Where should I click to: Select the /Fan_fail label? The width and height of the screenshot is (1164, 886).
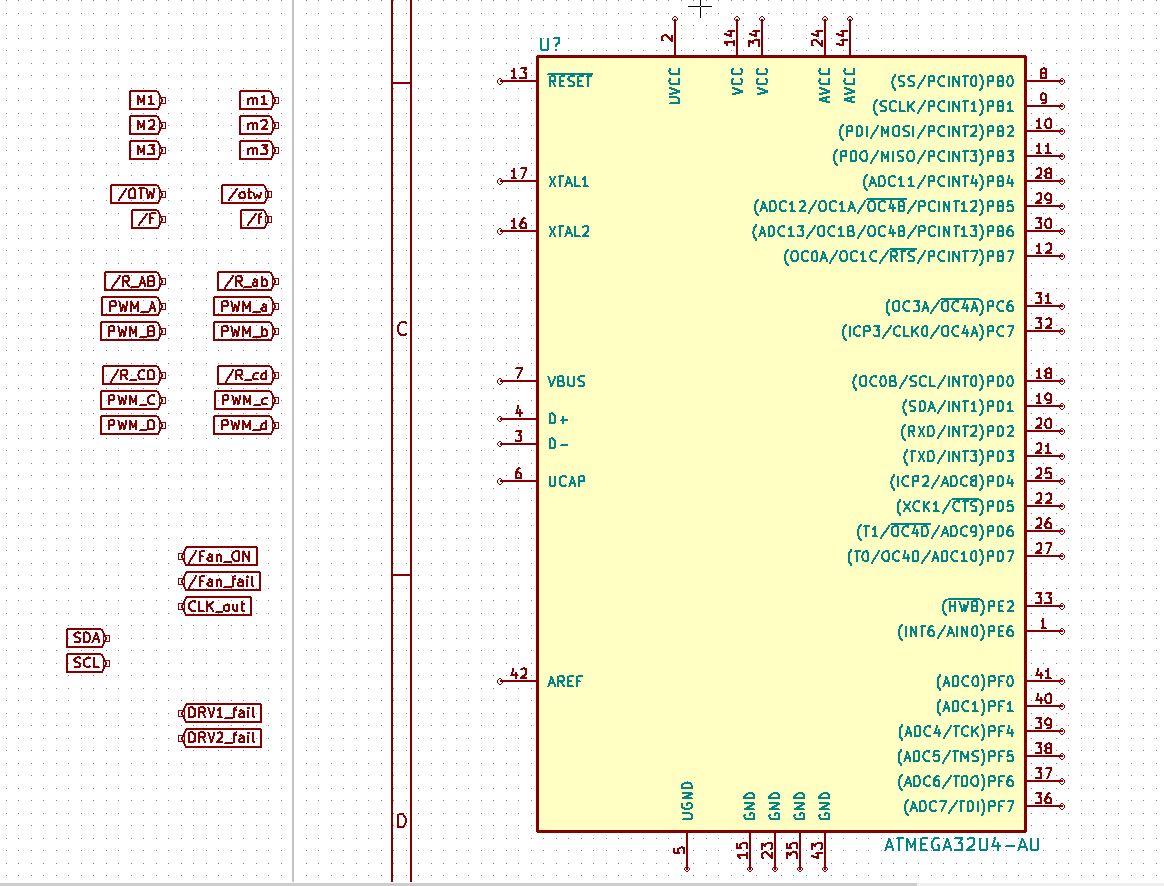tap(220, 582)
